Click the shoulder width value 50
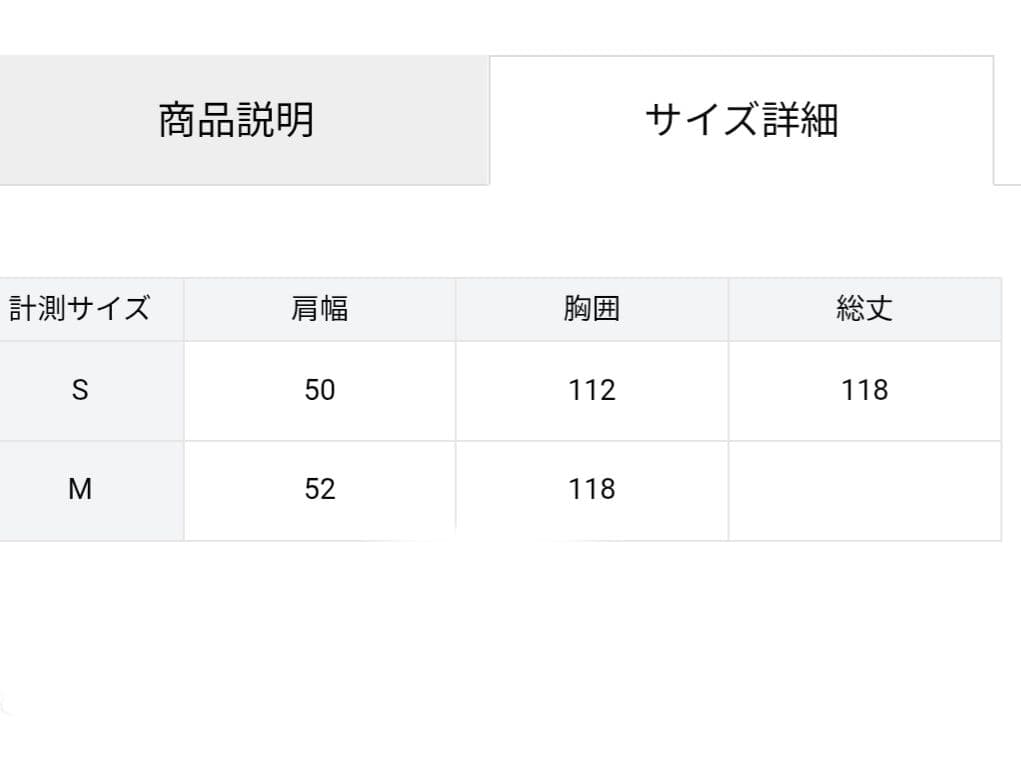 (x=319, y=390)
